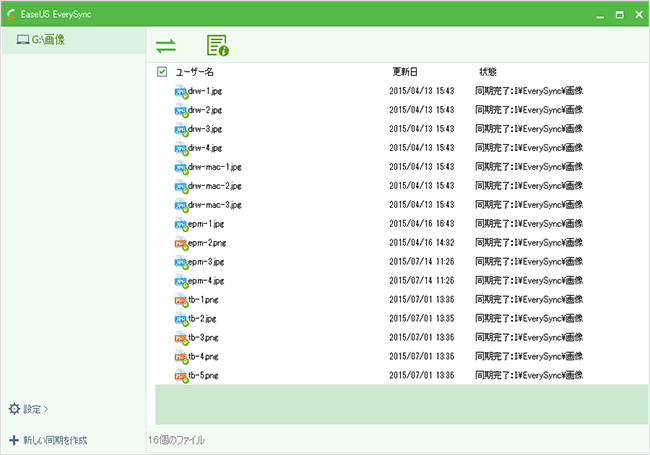Select file name drw-3.jpg
Screen dimensions: 650x455
coord(205,129)
